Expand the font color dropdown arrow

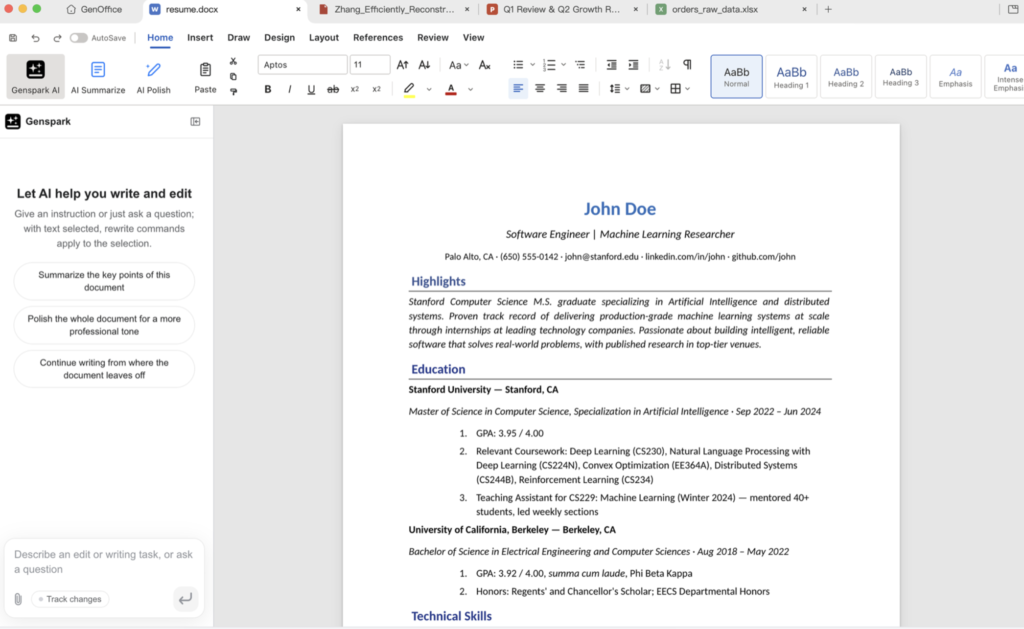[x=470, y=89]
